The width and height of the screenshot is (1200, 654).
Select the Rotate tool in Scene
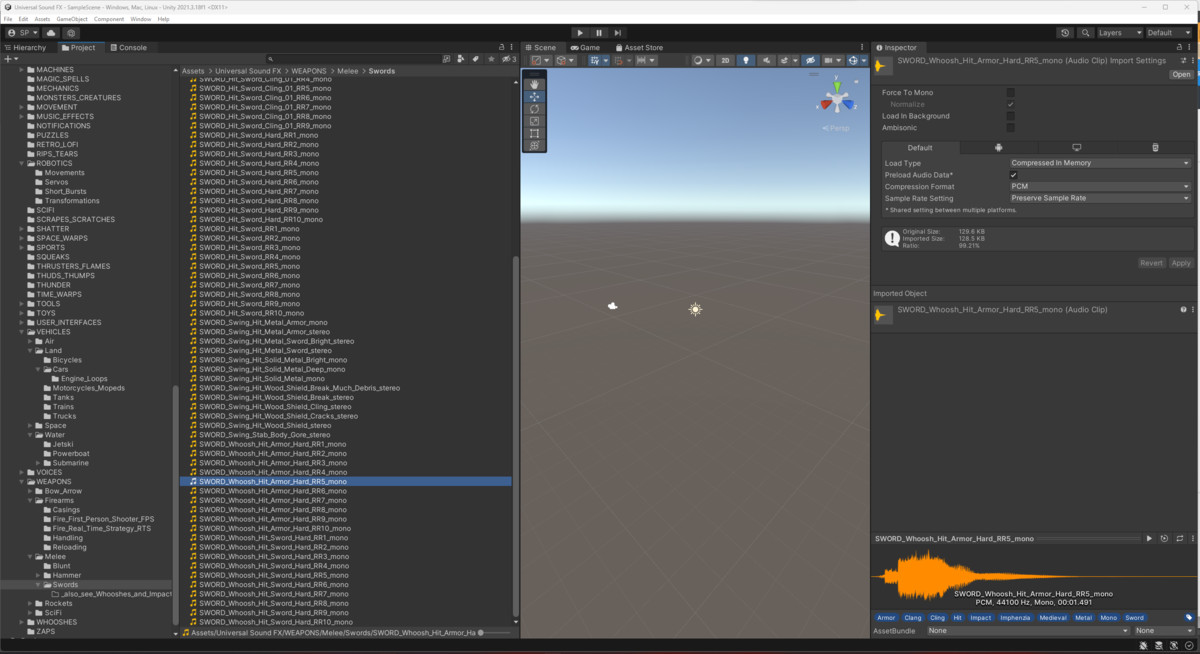[x=535, y=109]
